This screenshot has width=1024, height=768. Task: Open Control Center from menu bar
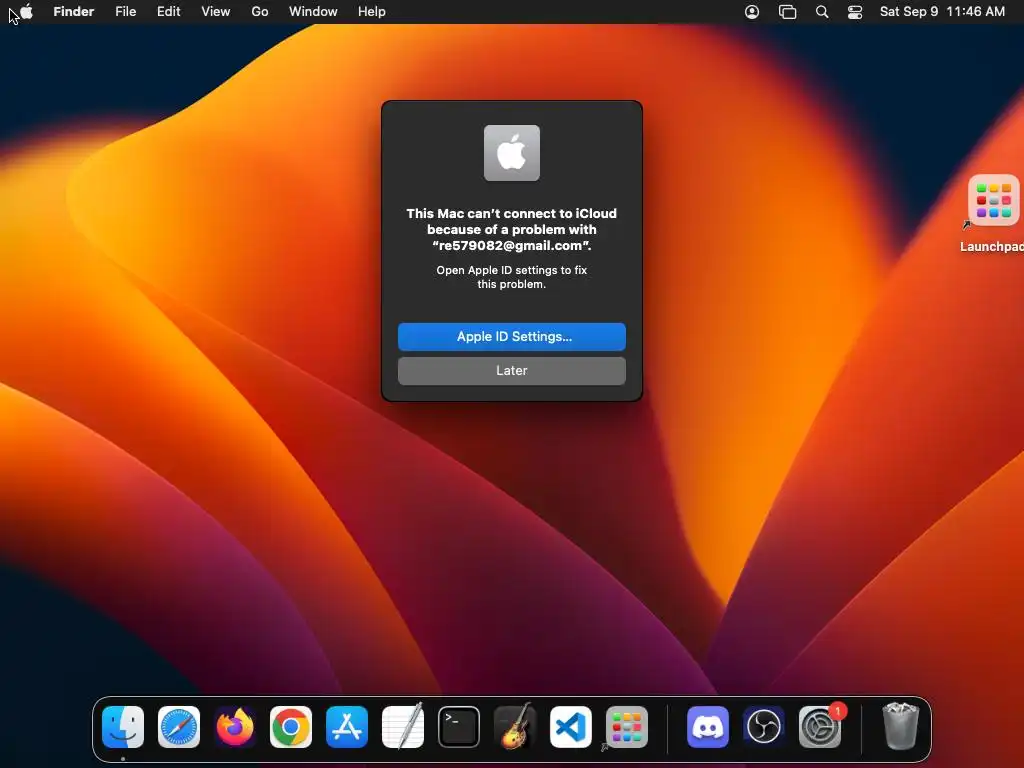pyautogui.click(x=855, y=12)
